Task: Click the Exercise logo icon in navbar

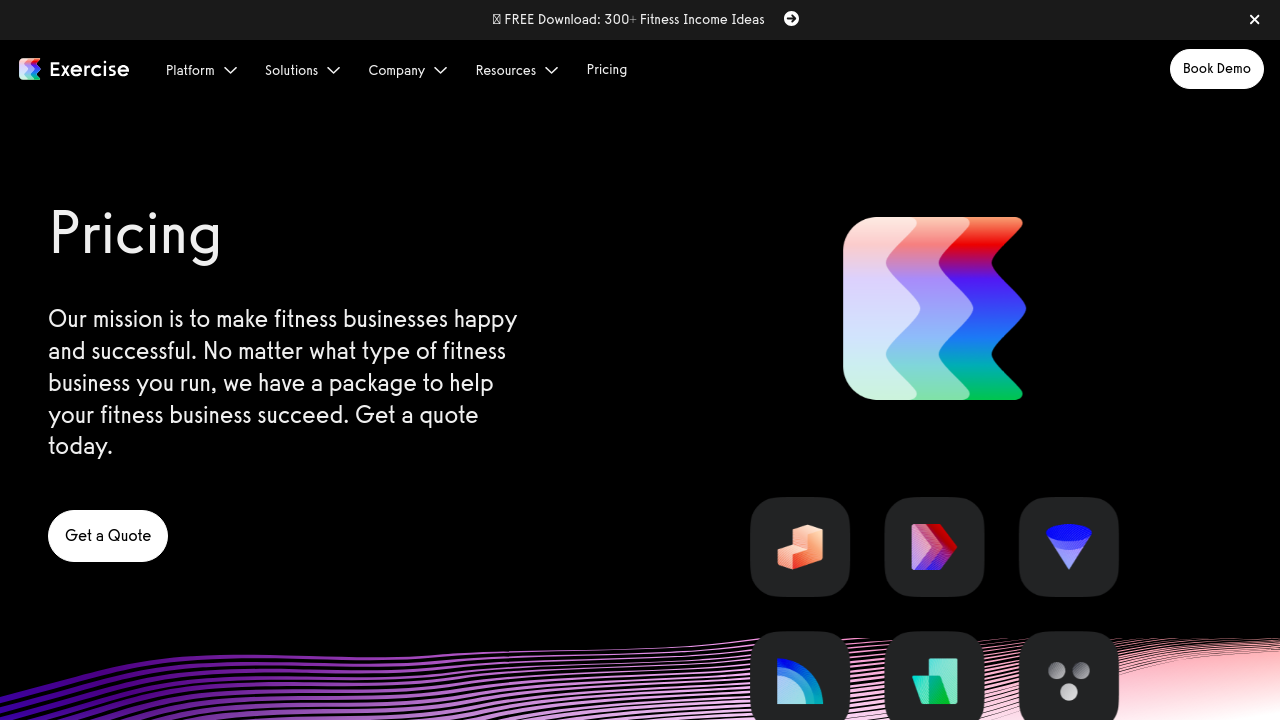Action: click(30, 69)
